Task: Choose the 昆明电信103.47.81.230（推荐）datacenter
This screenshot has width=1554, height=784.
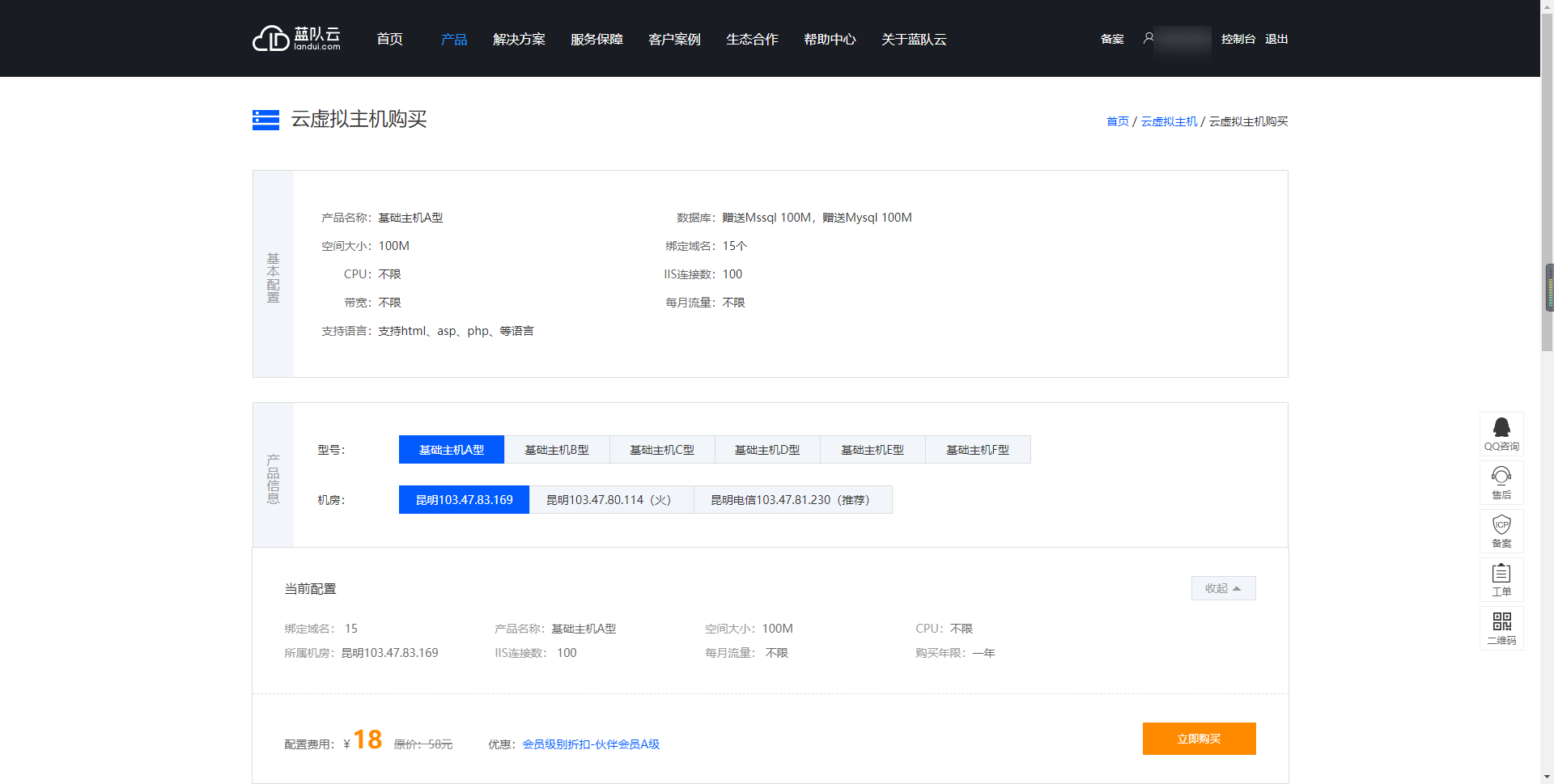Action: click(792, 499)
